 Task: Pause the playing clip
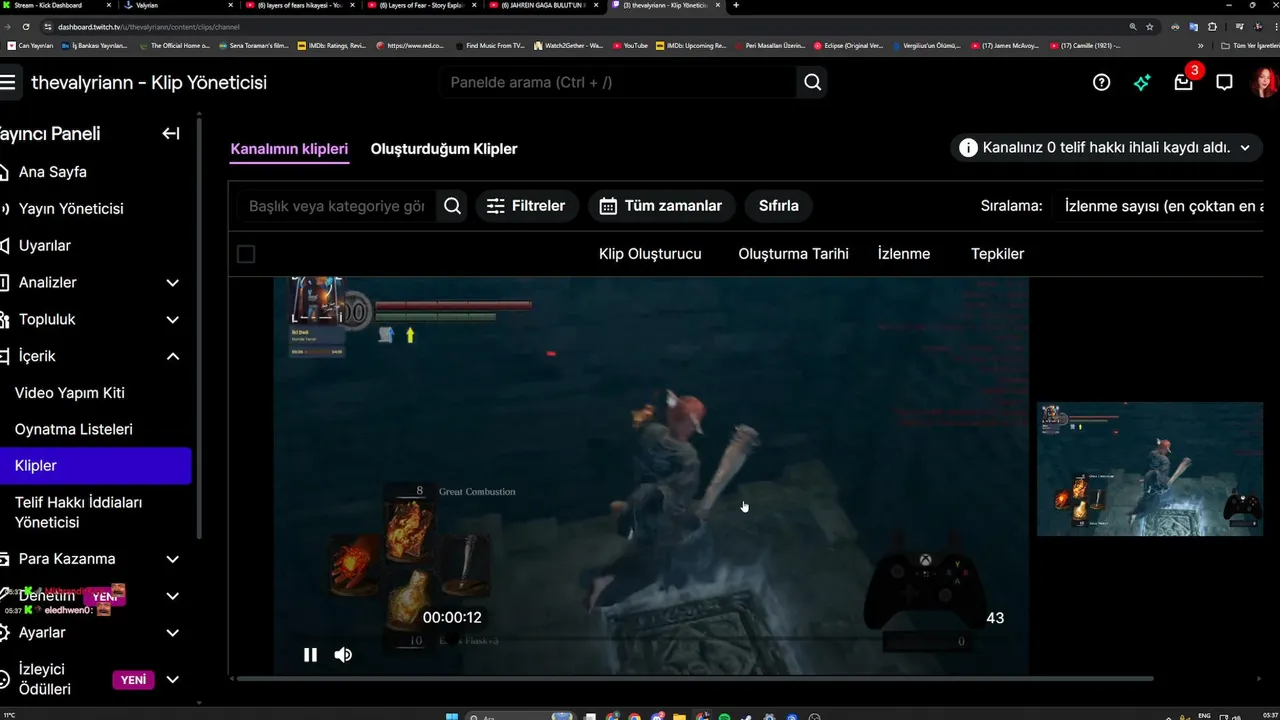pos(310,655)
